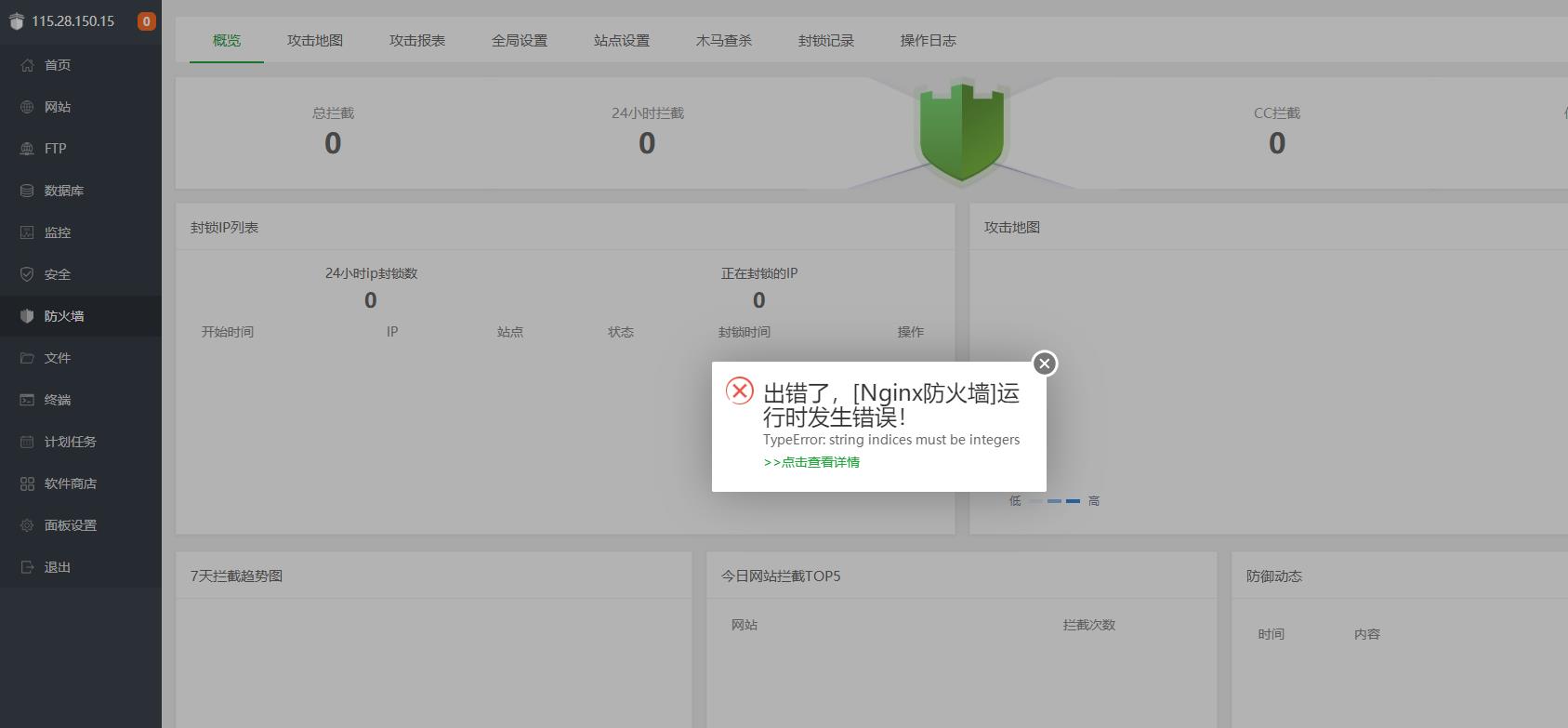Click the 7天拦截趋势图 panel title
The height and width of the screenshot is (728, 1568).
click(x=236, y=576)
